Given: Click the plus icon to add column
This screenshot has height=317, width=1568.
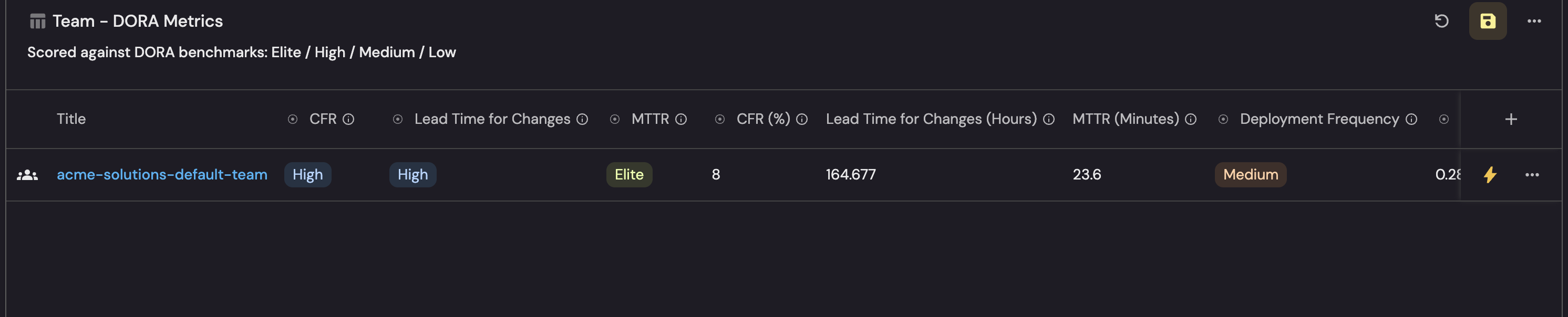Looking at the screenshot, I should point(1511,119).
